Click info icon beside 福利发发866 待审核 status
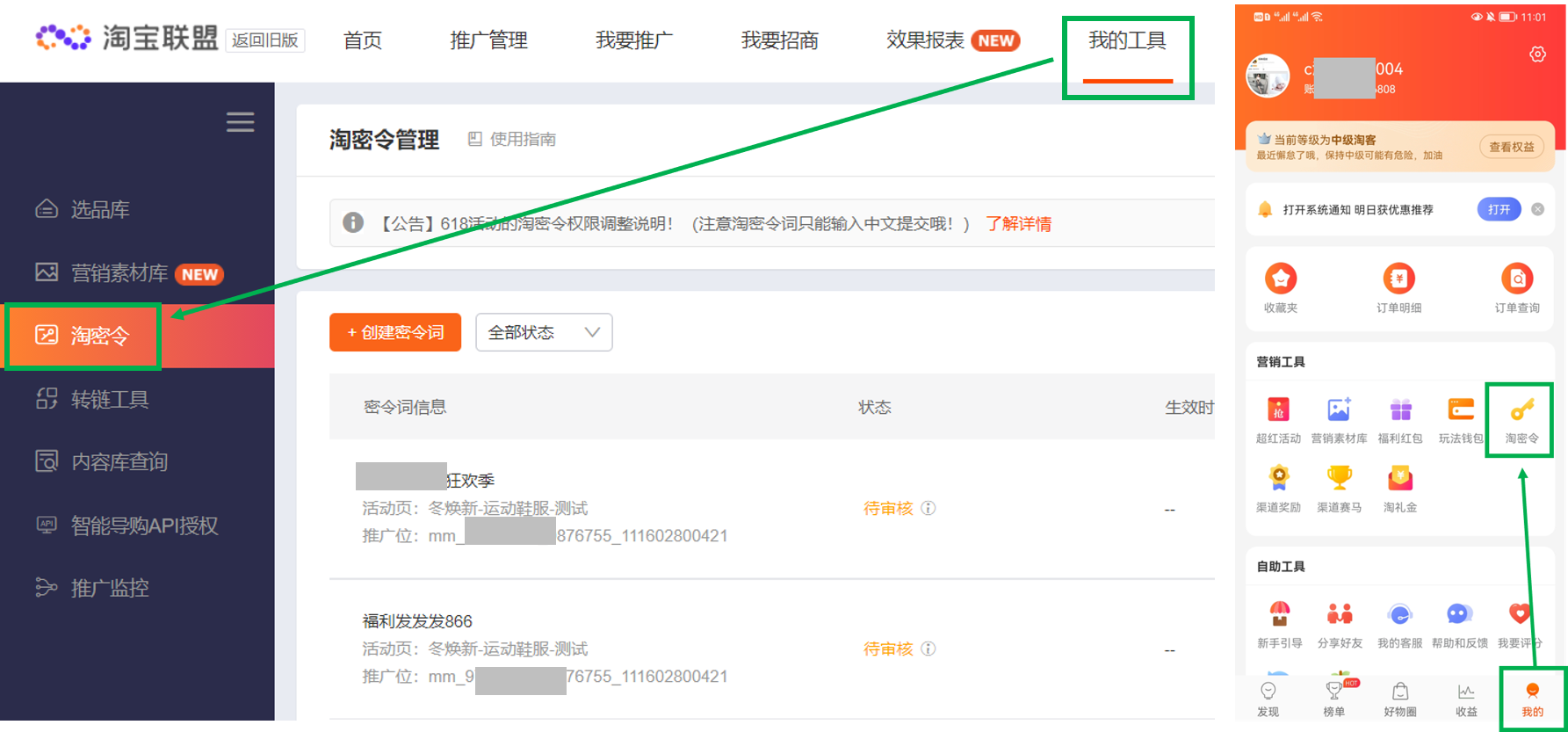1568x732 pixels. 929,649
